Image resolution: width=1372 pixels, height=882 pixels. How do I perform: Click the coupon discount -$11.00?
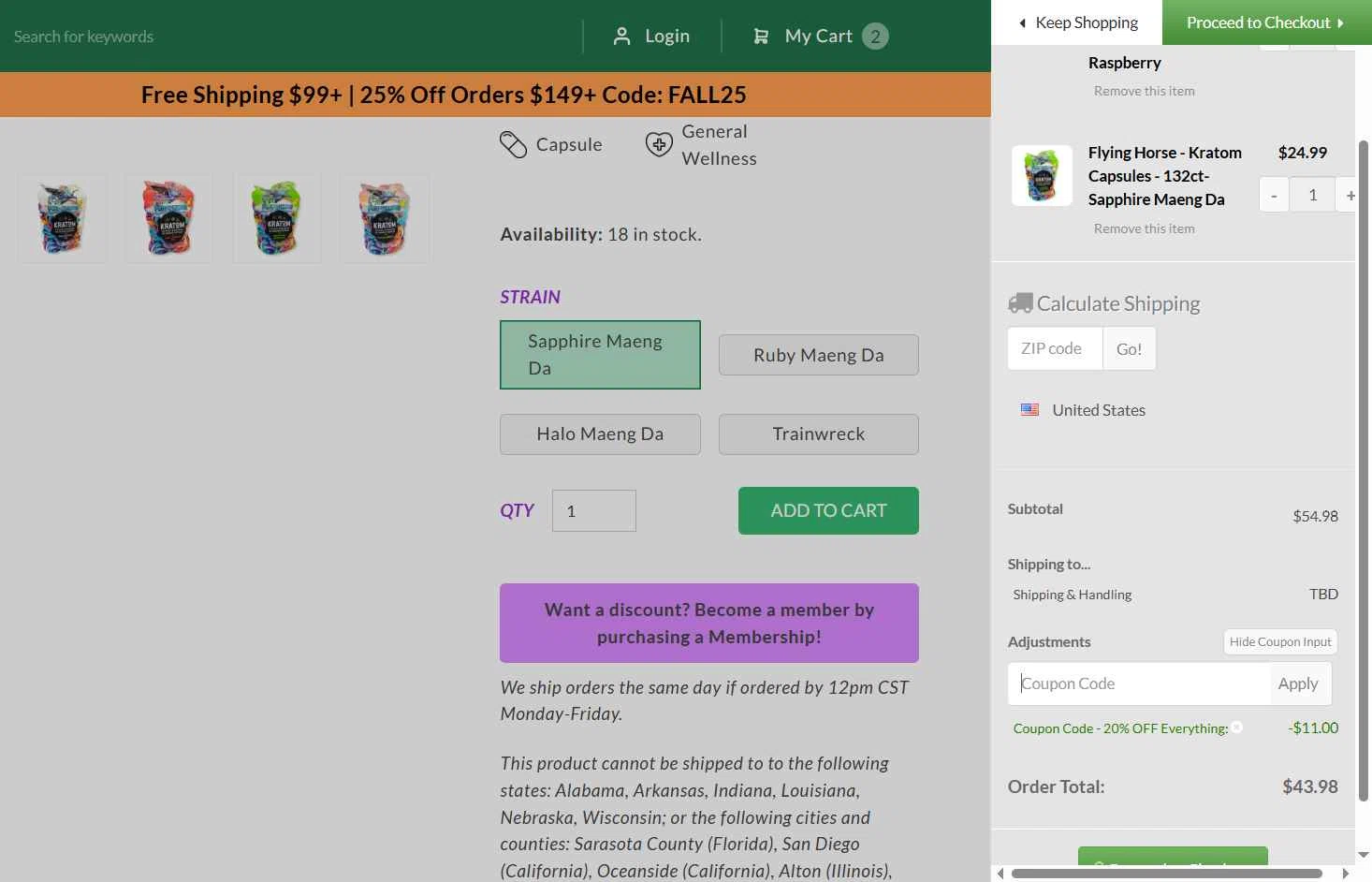(1313, 728)
